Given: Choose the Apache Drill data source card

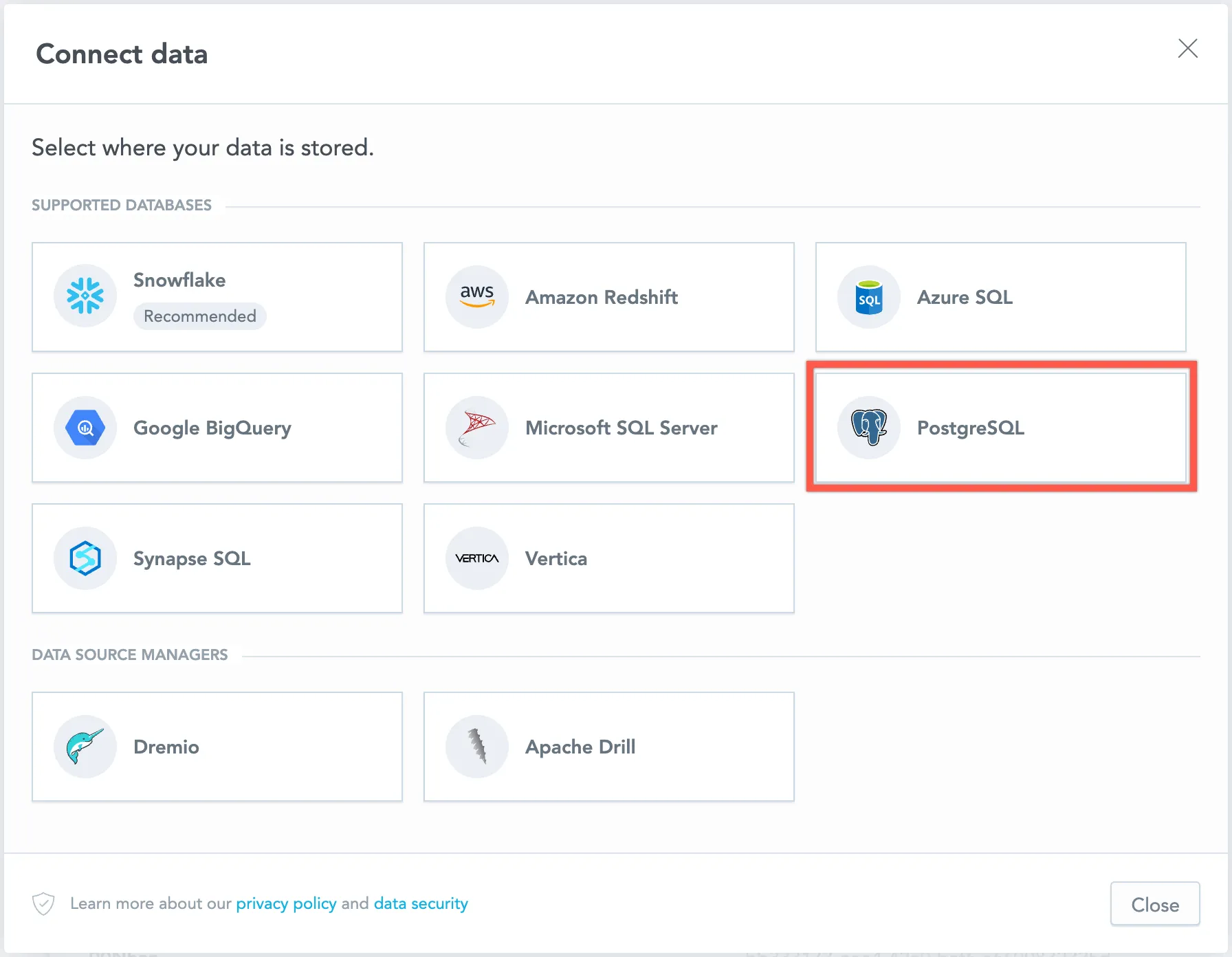Looking at the screenshot, I should click(608, 747).
